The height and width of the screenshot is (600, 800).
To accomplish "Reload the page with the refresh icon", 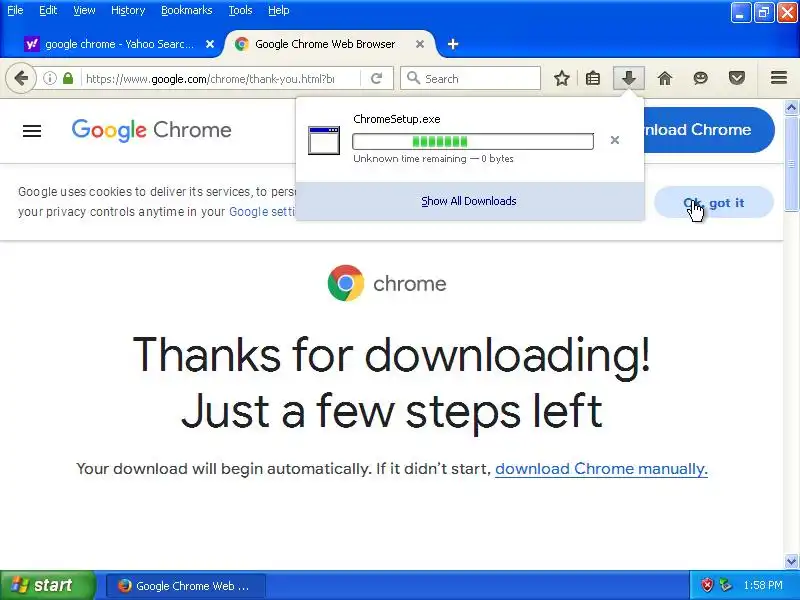I will pos(377,79).
